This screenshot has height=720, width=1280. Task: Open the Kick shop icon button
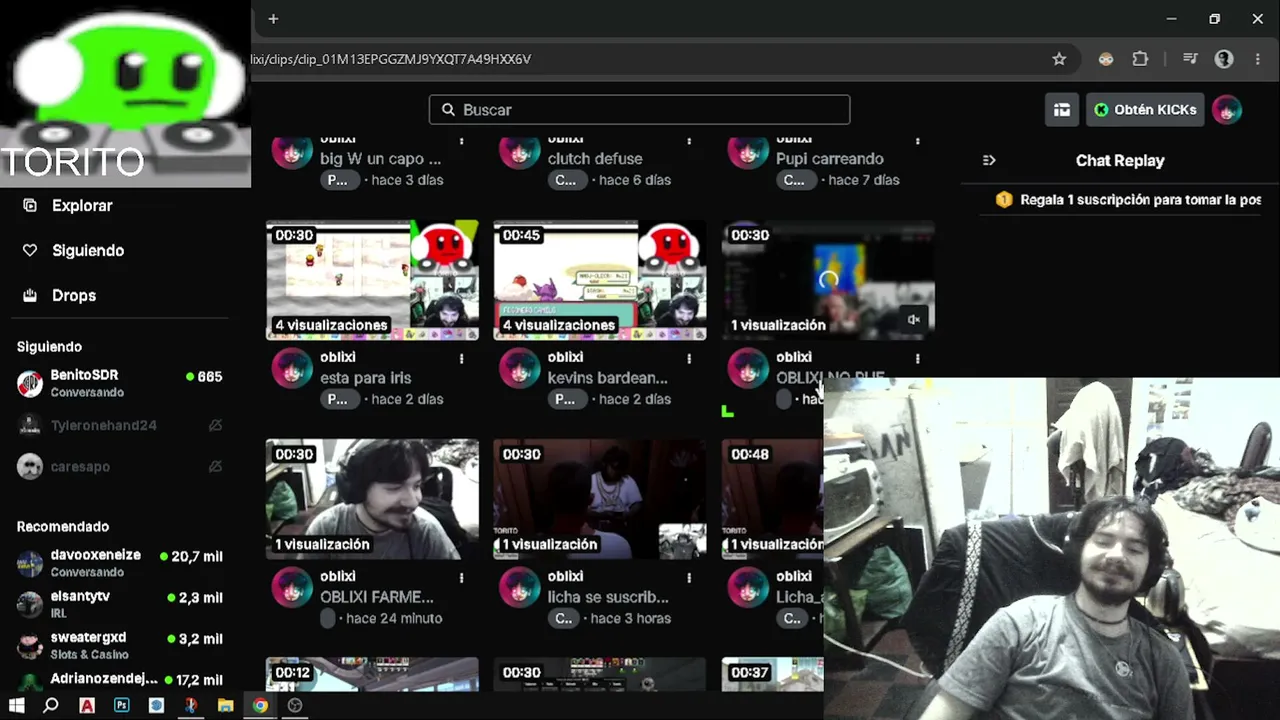(x=1062, y=110)
